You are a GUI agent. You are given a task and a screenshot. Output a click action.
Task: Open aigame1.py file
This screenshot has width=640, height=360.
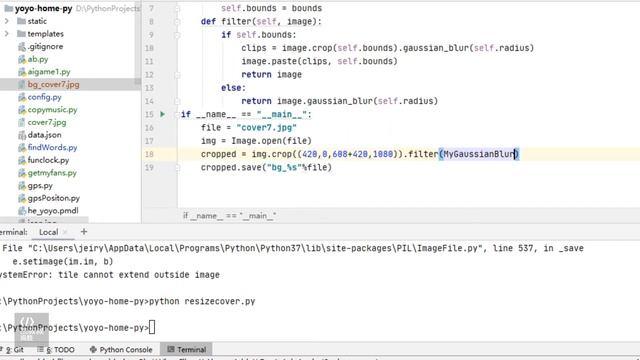(x=49, y=72)
